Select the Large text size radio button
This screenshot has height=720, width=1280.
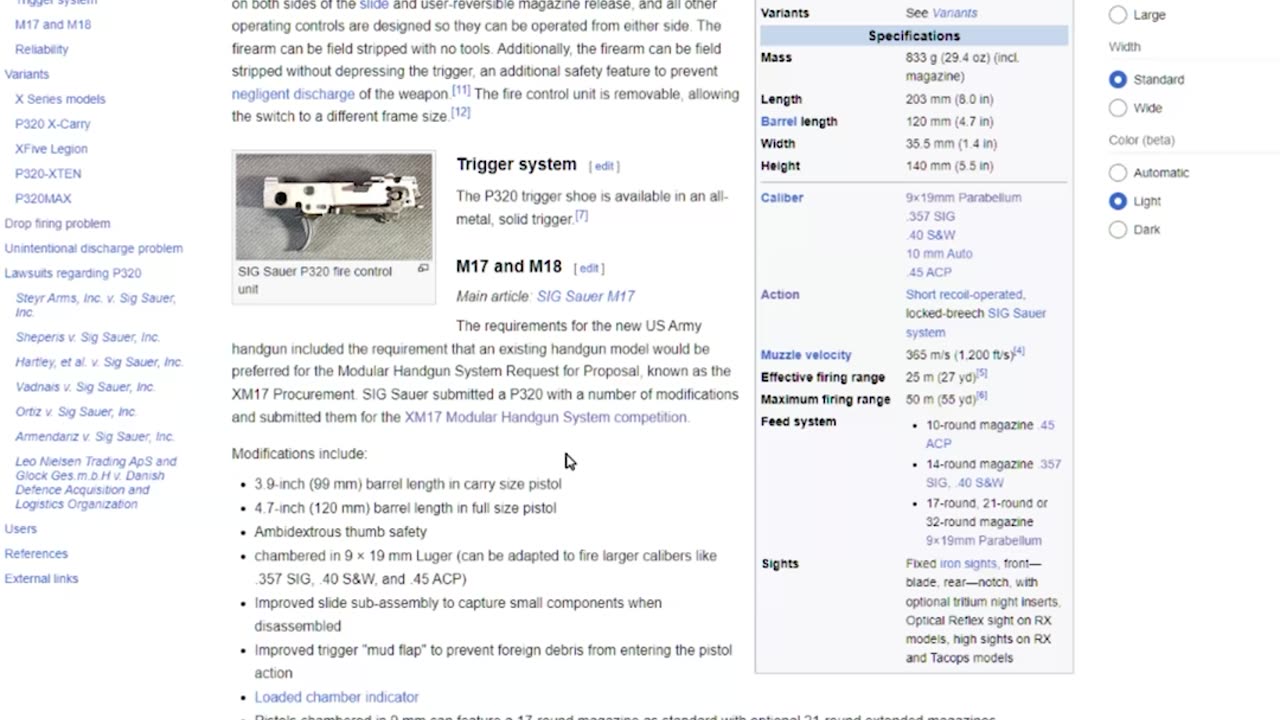pos(1118,15)
